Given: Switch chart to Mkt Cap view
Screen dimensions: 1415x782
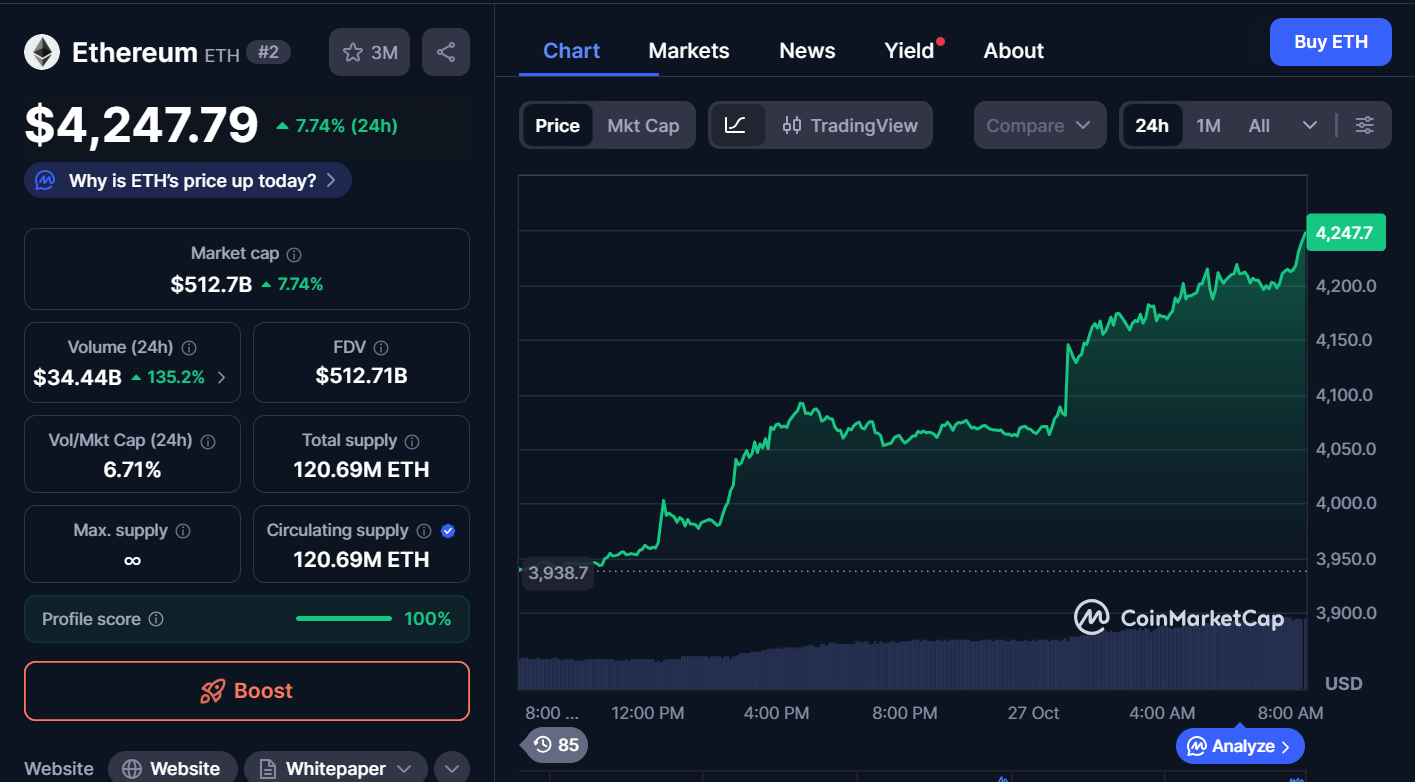Looking at the screenshot, I should pos(643,125).
